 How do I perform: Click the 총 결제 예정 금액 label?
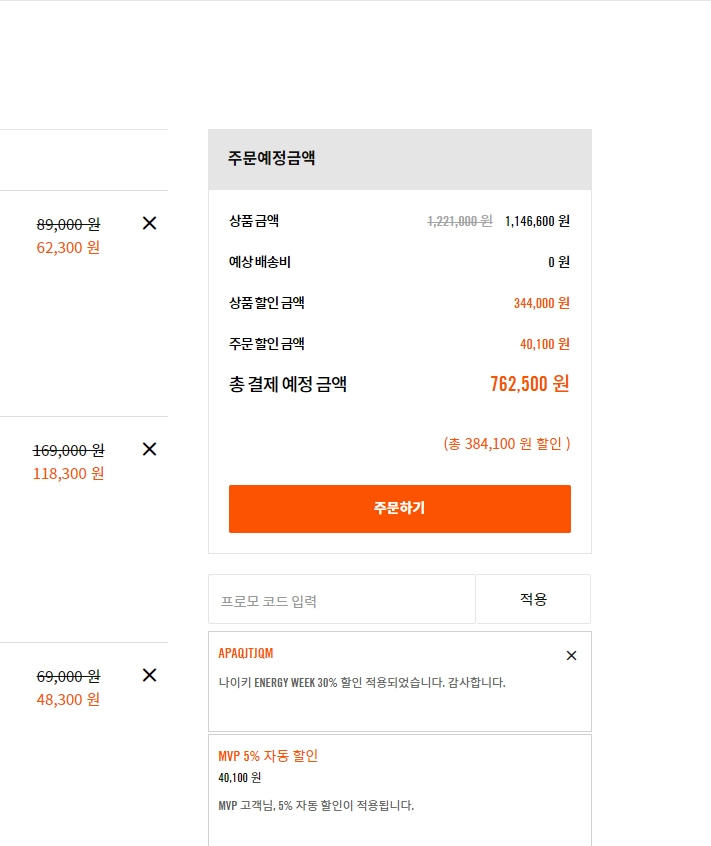(x=288, y=384)
